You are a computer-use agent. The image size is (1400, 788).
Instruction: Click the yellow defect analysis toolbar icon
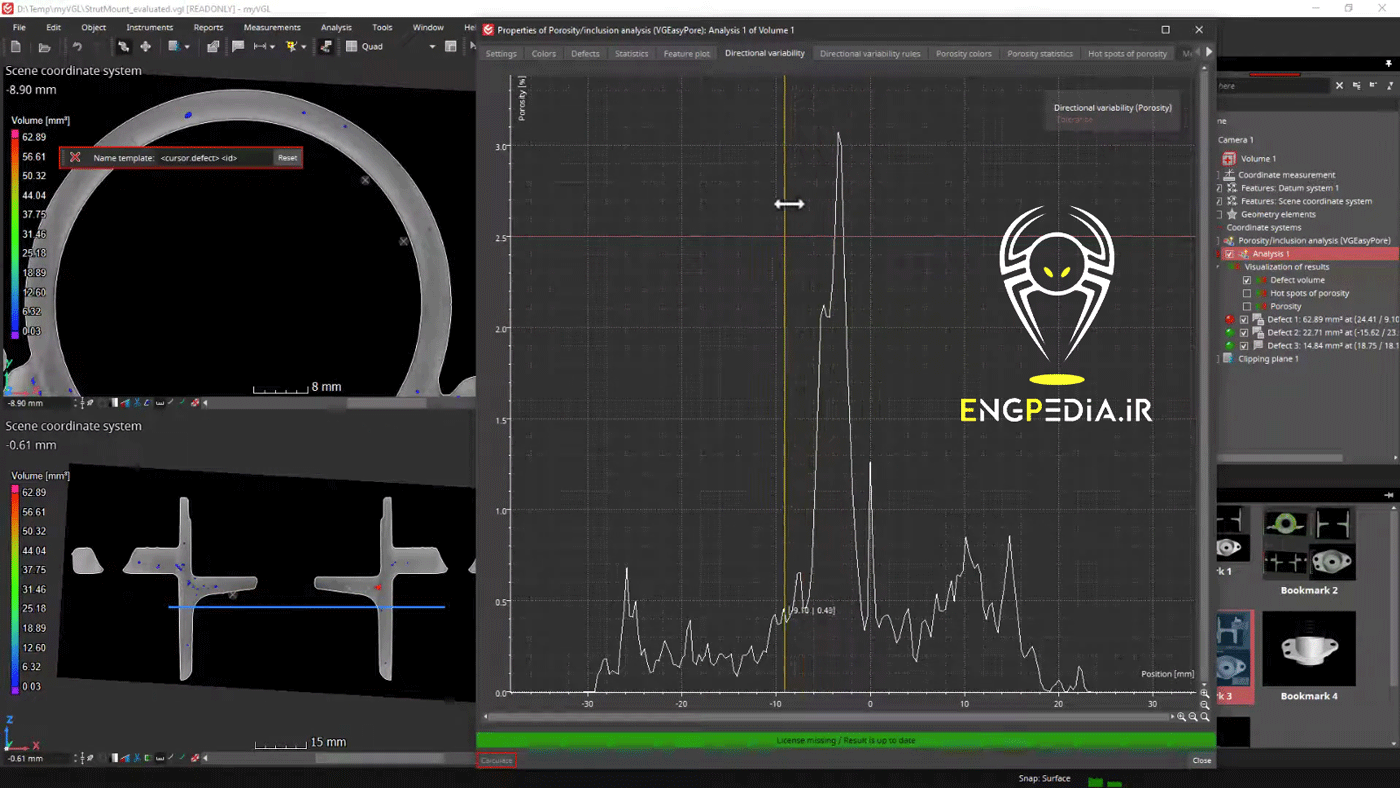click(291, 46)
